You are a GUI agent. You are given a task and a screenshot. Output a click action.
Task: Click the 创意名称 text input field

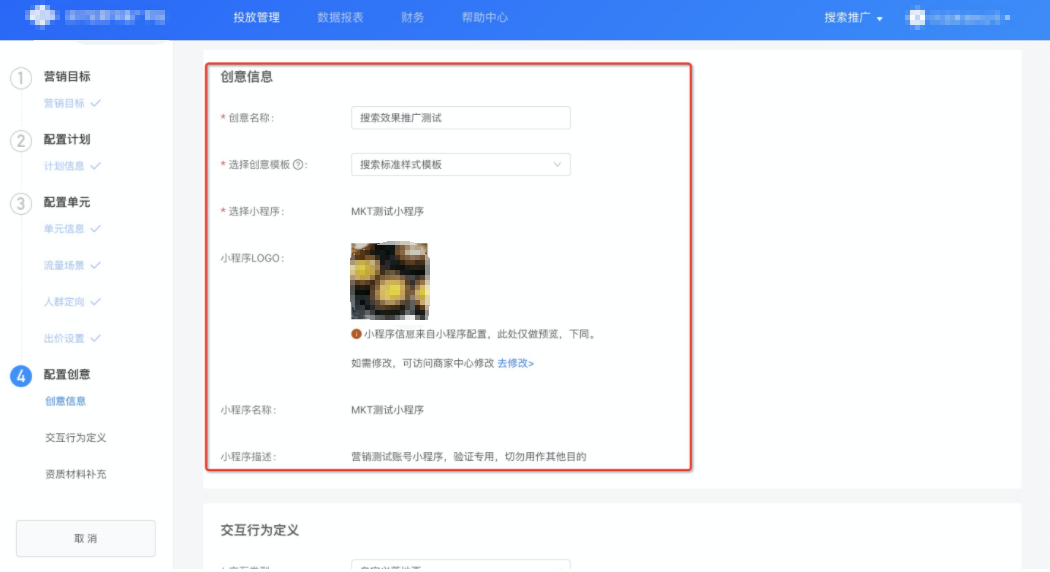tap(460, 118)
